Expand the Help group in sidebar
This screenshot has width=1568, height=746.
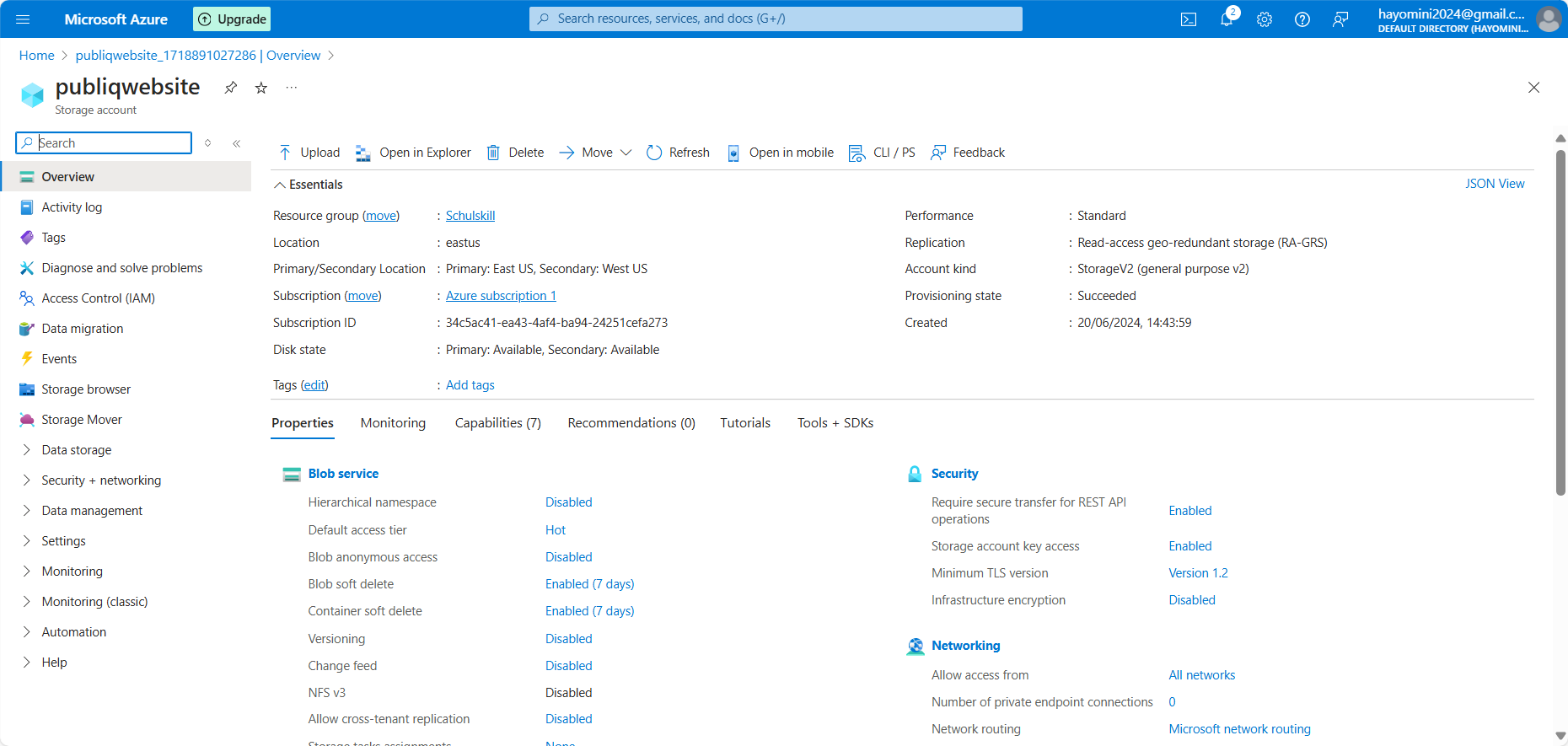tap(126, 663)
